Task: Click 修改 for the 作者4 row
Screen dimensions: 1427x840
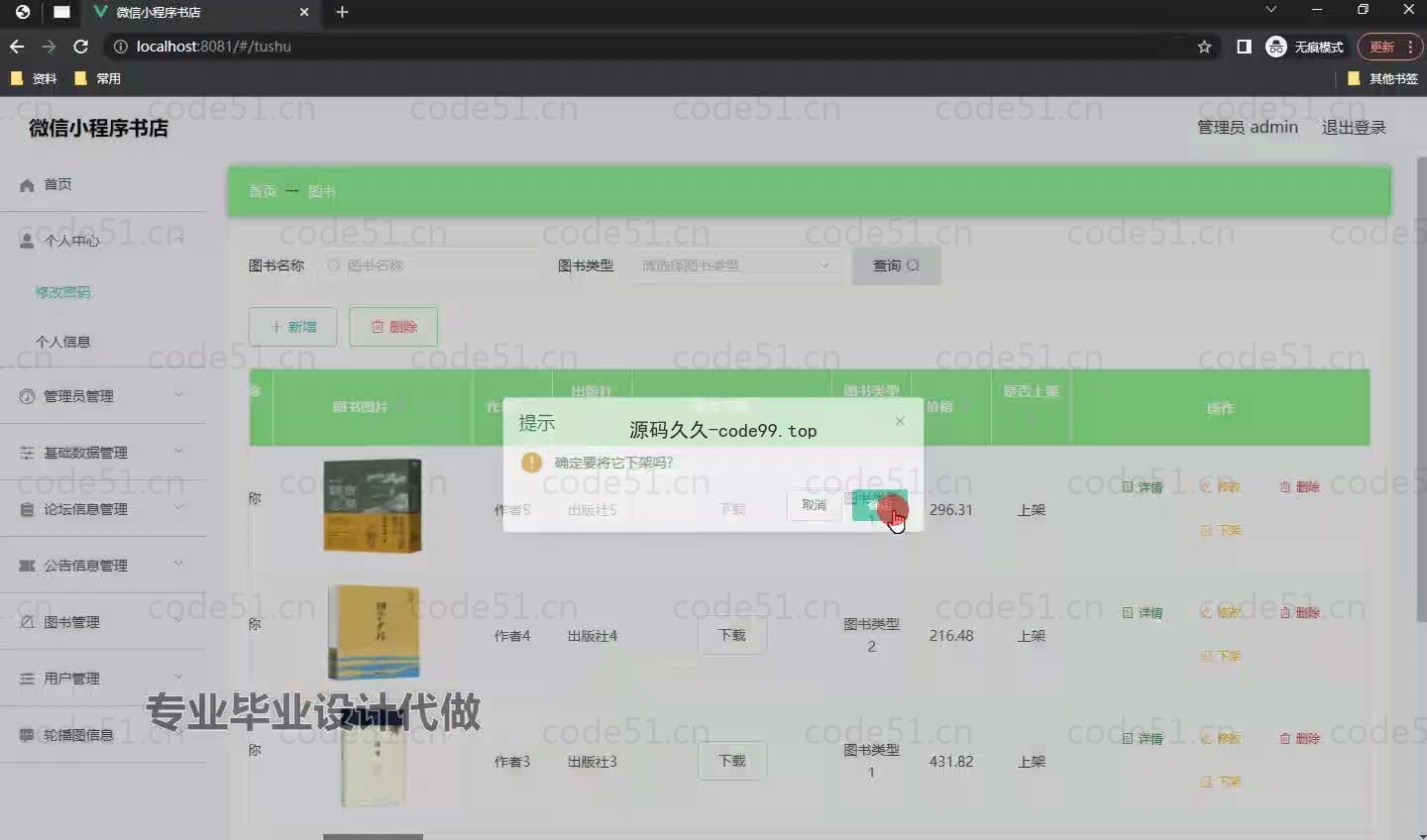Action: point(1221,613)
